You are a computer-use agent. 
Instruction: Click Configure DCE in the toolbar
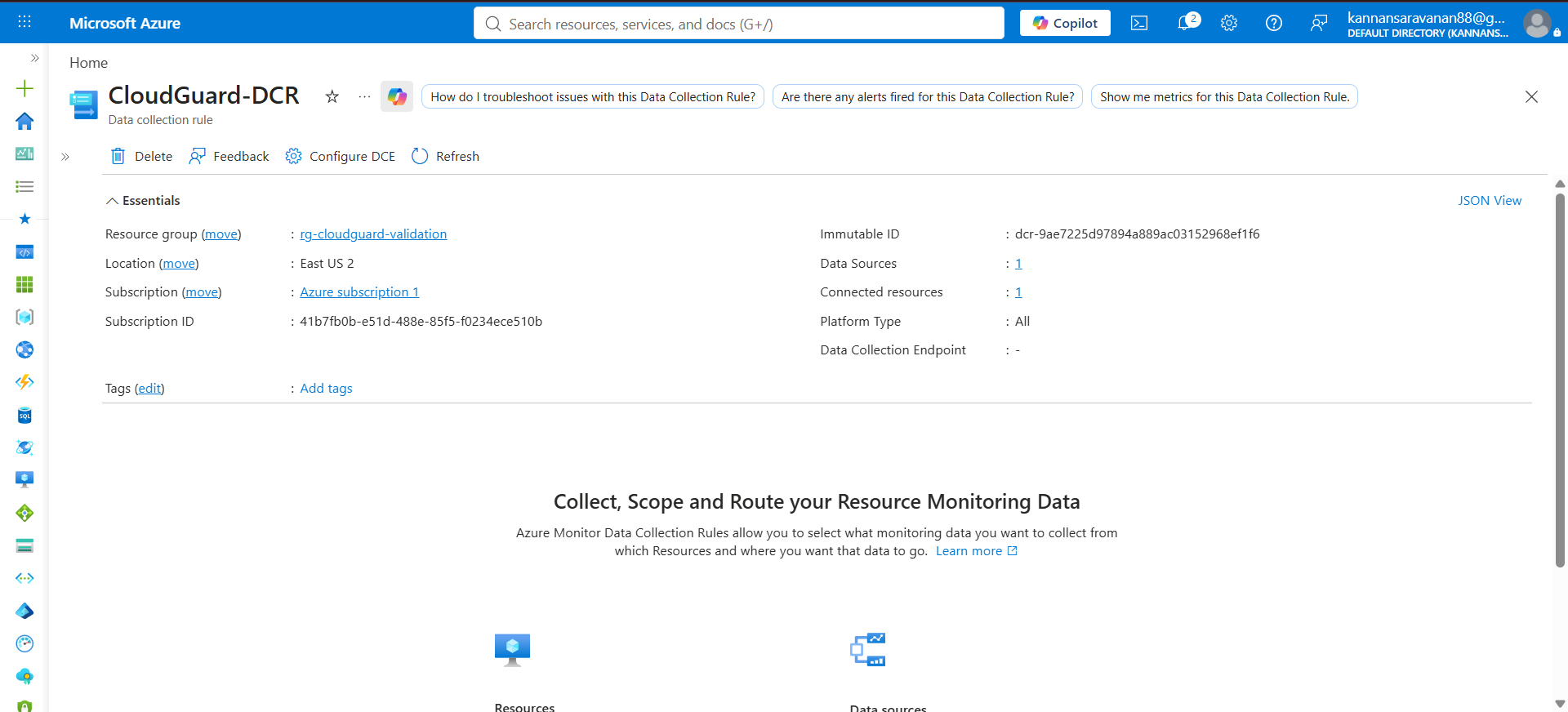pos(341,156)
